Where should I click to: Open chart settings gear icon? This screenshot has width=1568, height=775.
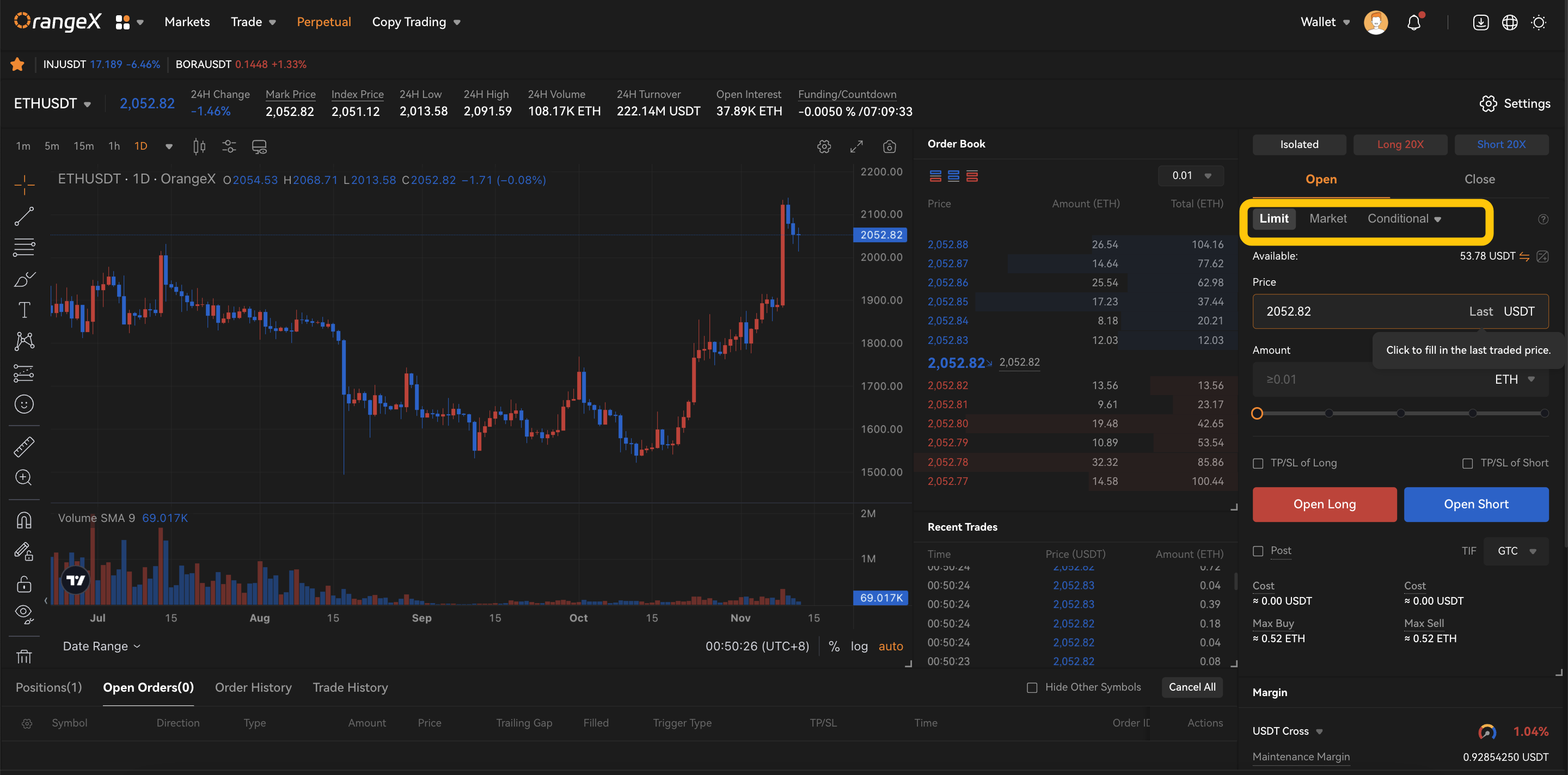point(824,146)
